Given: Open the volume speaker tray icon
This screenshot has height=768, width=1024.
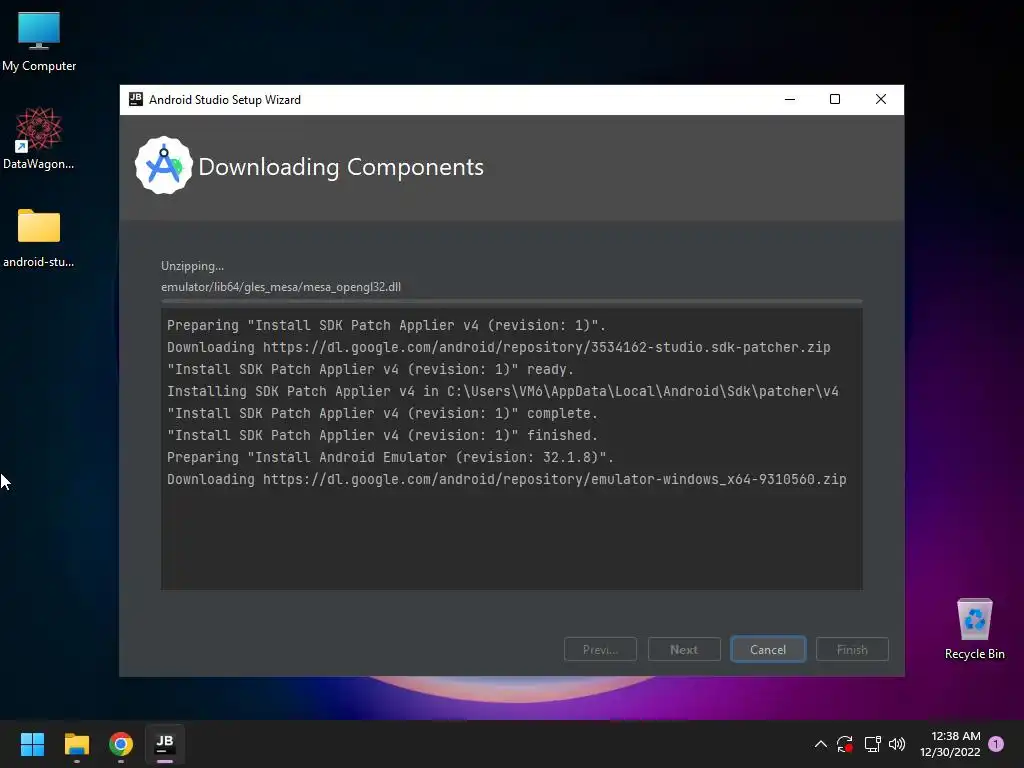Looking at the screenshot, I should click(897, 744).
